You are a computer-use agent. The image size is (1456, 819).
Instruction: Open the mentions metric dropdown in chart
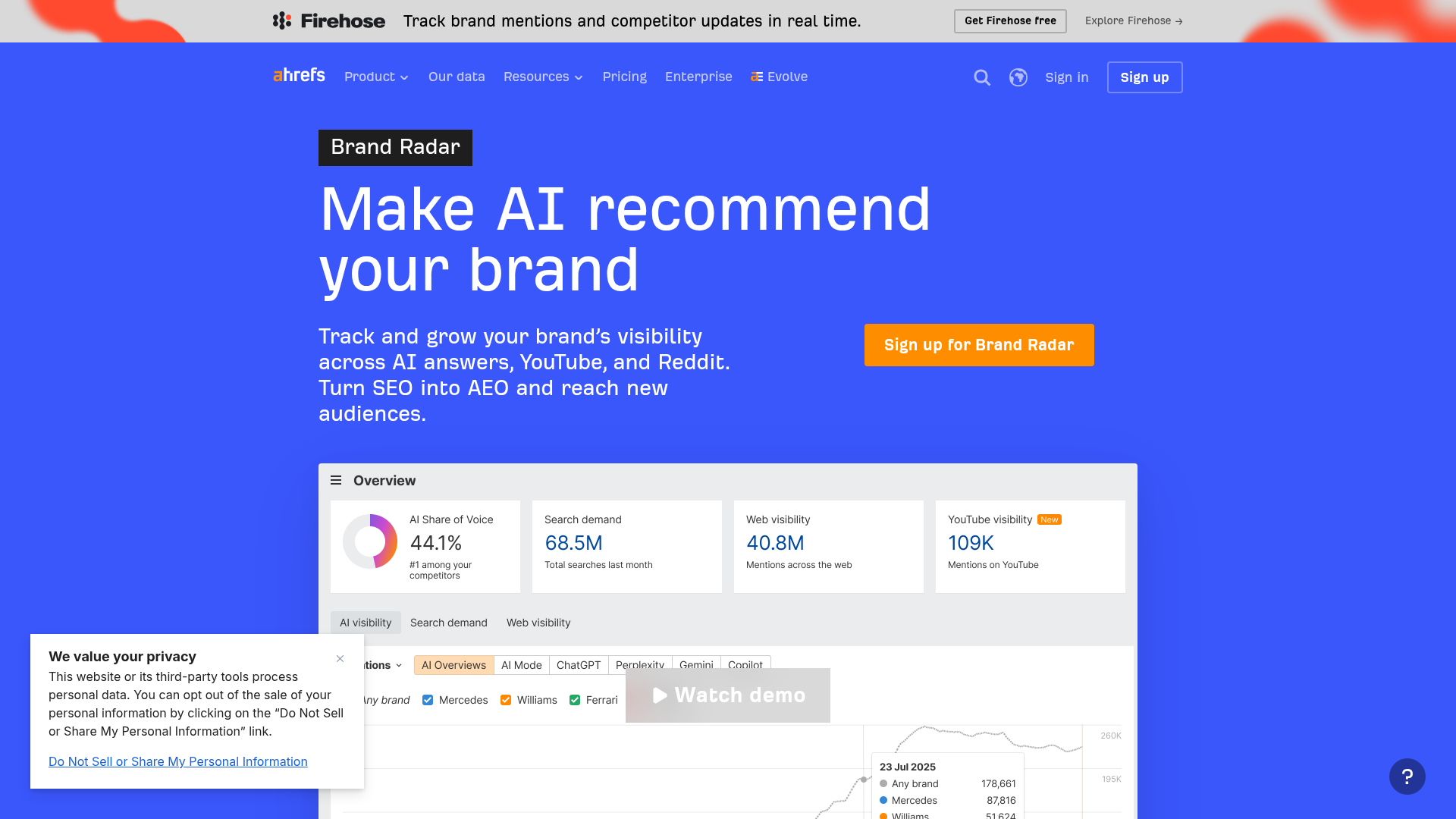tap(384, 665)
